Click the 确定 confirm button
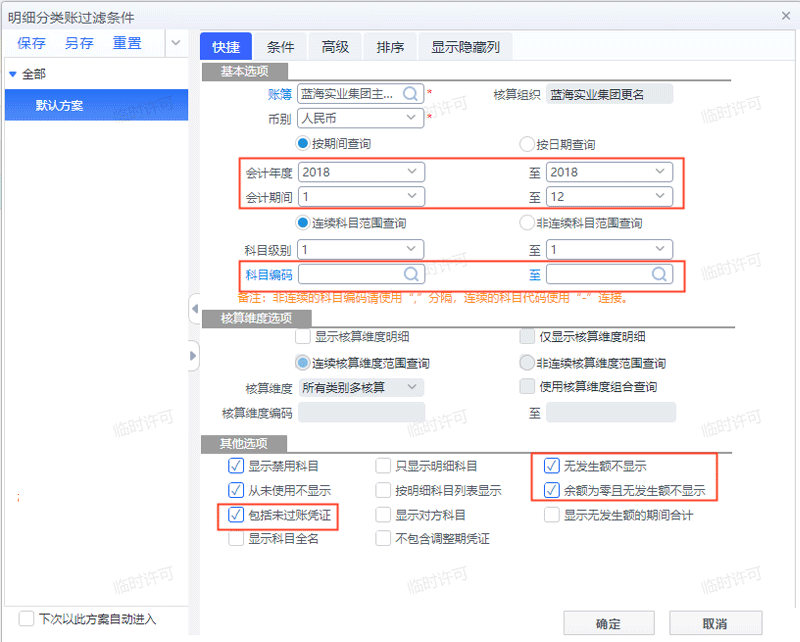 pyautogui.click(x=608, y=621)
